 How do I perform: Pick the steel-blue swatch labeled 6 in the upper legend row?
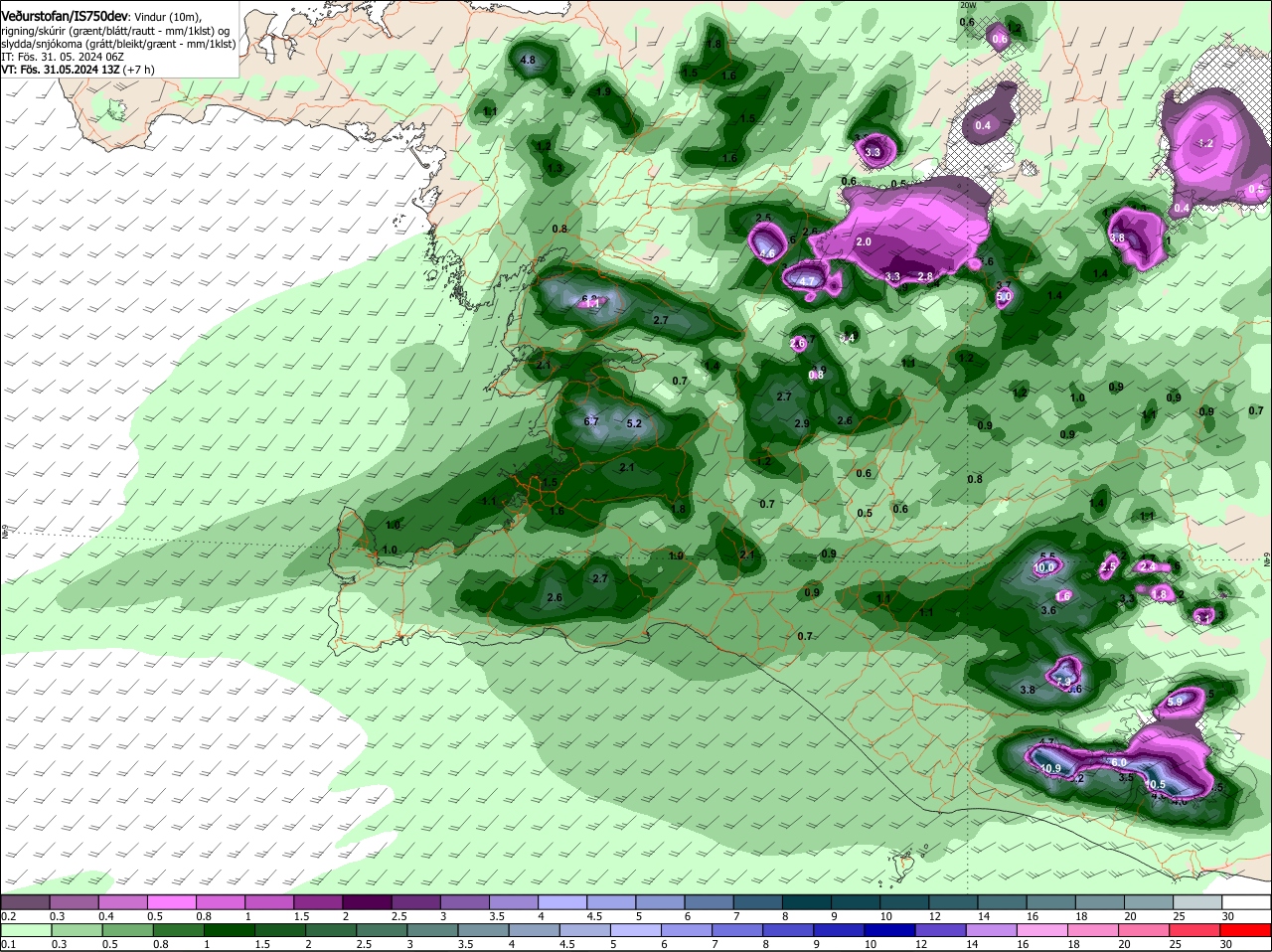[710, 901]
